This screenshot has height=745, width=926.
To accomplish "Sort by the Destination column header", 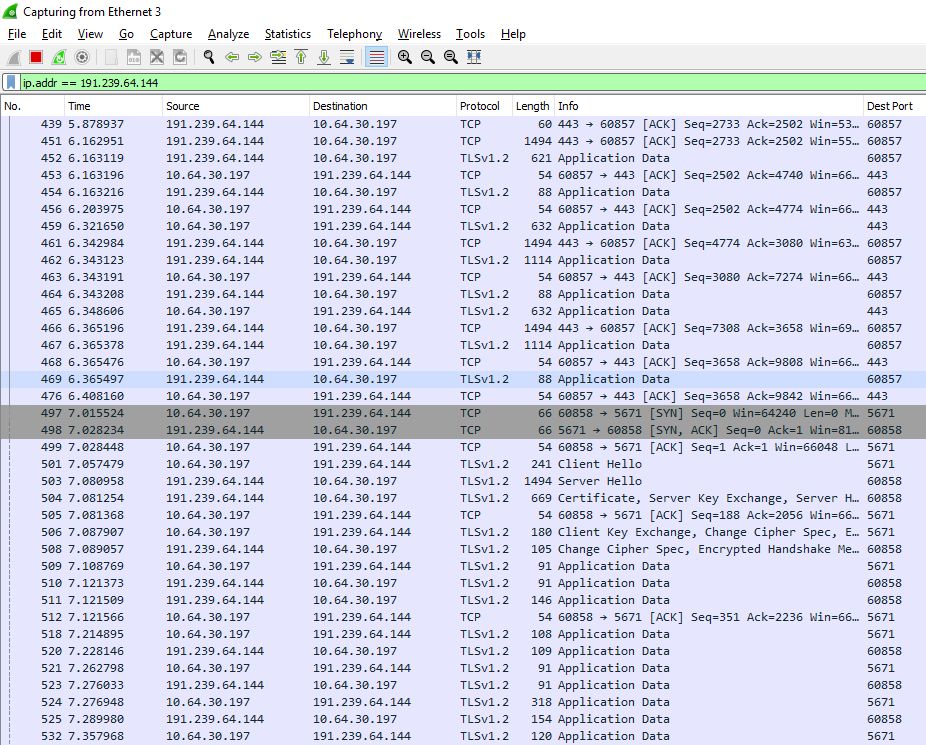I will pos(383,106).
